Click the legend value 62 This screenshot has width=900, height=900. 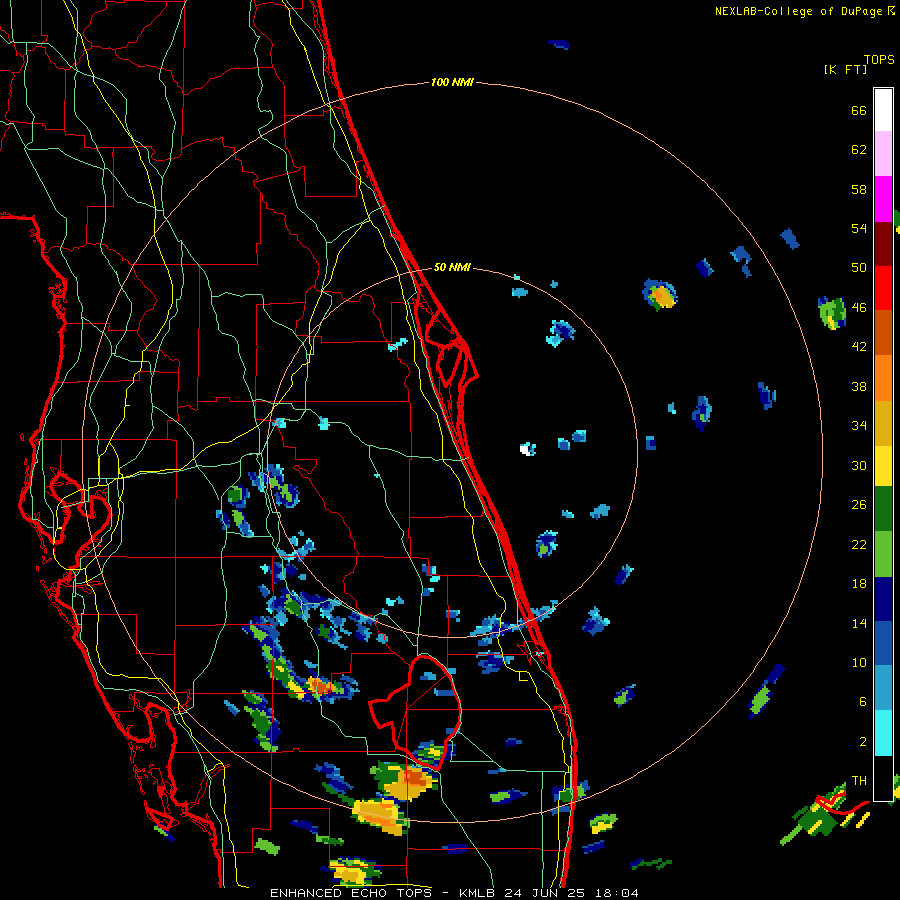tap(859, 150)
